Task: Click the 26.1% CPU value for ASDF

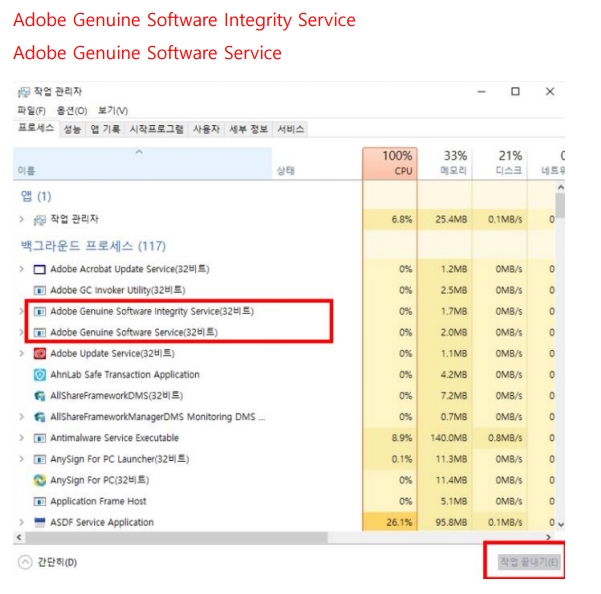Action: [x=399, y=522]
